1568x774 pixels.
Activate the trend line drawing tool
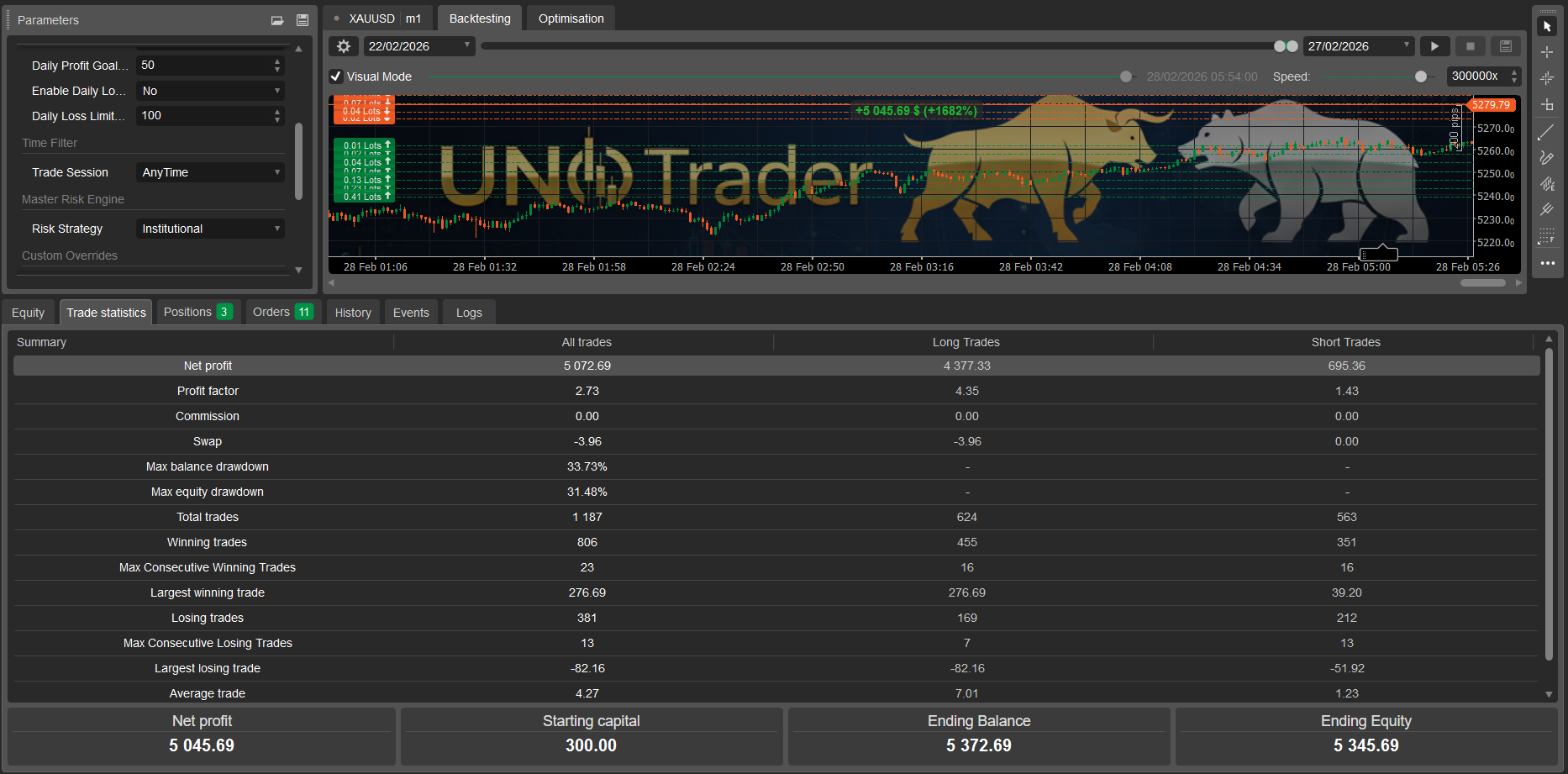(1548, 131)
